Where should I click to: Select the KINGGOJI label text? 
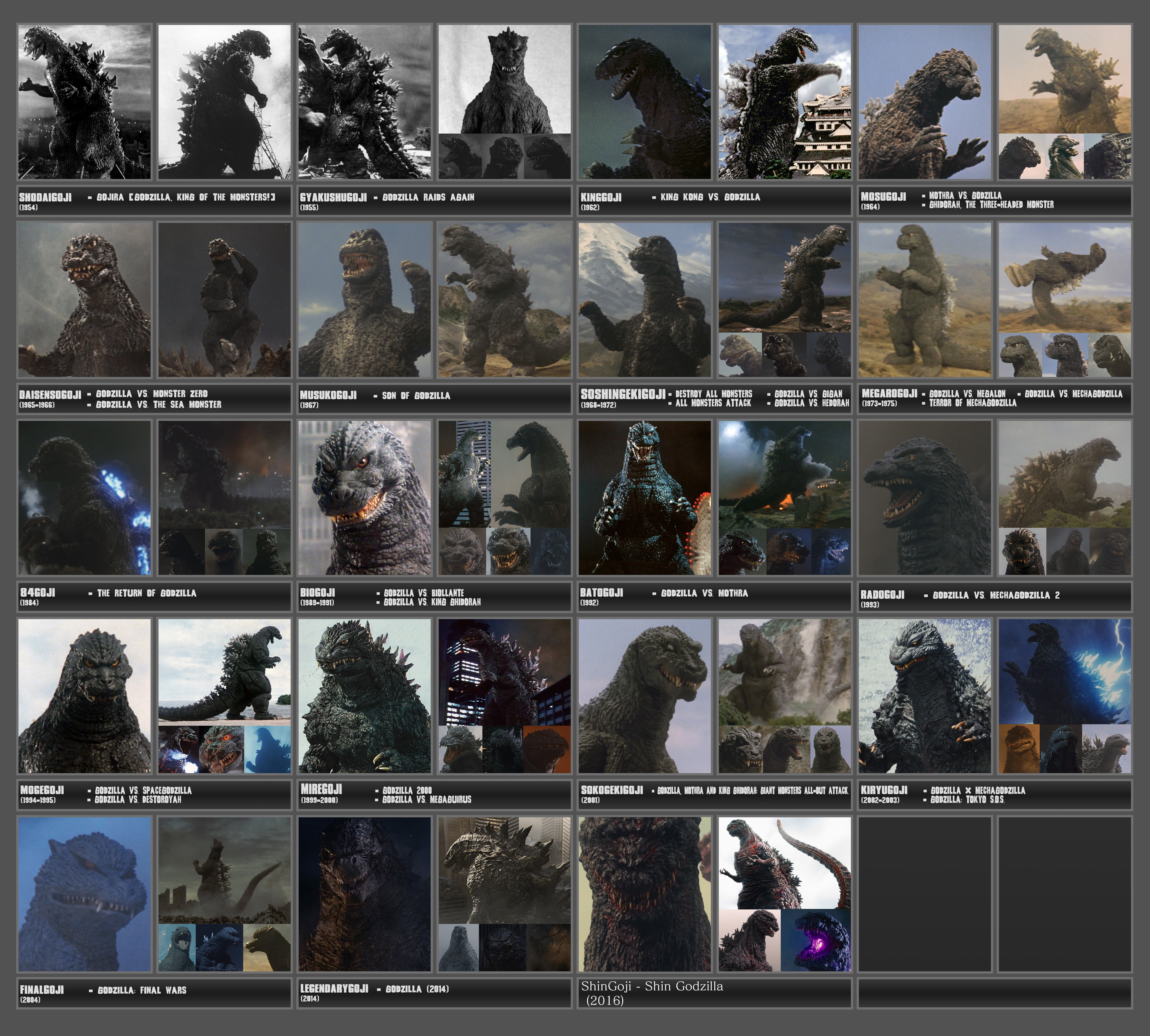[x=601, y=197]
